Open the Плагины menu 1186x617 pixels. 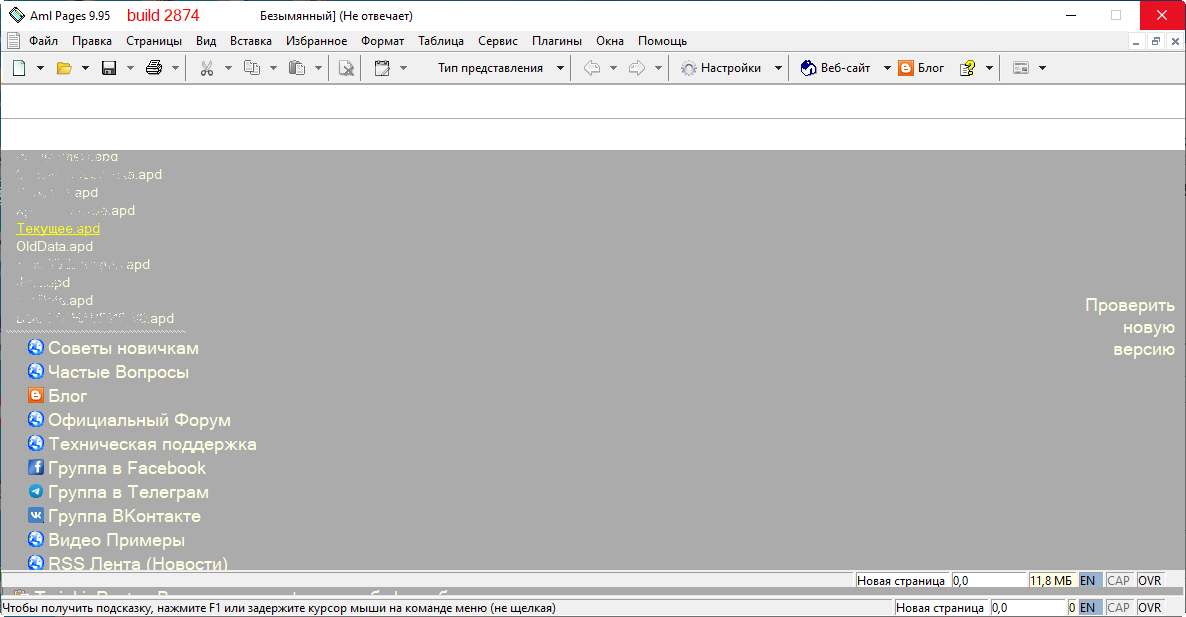click(557, 41)
